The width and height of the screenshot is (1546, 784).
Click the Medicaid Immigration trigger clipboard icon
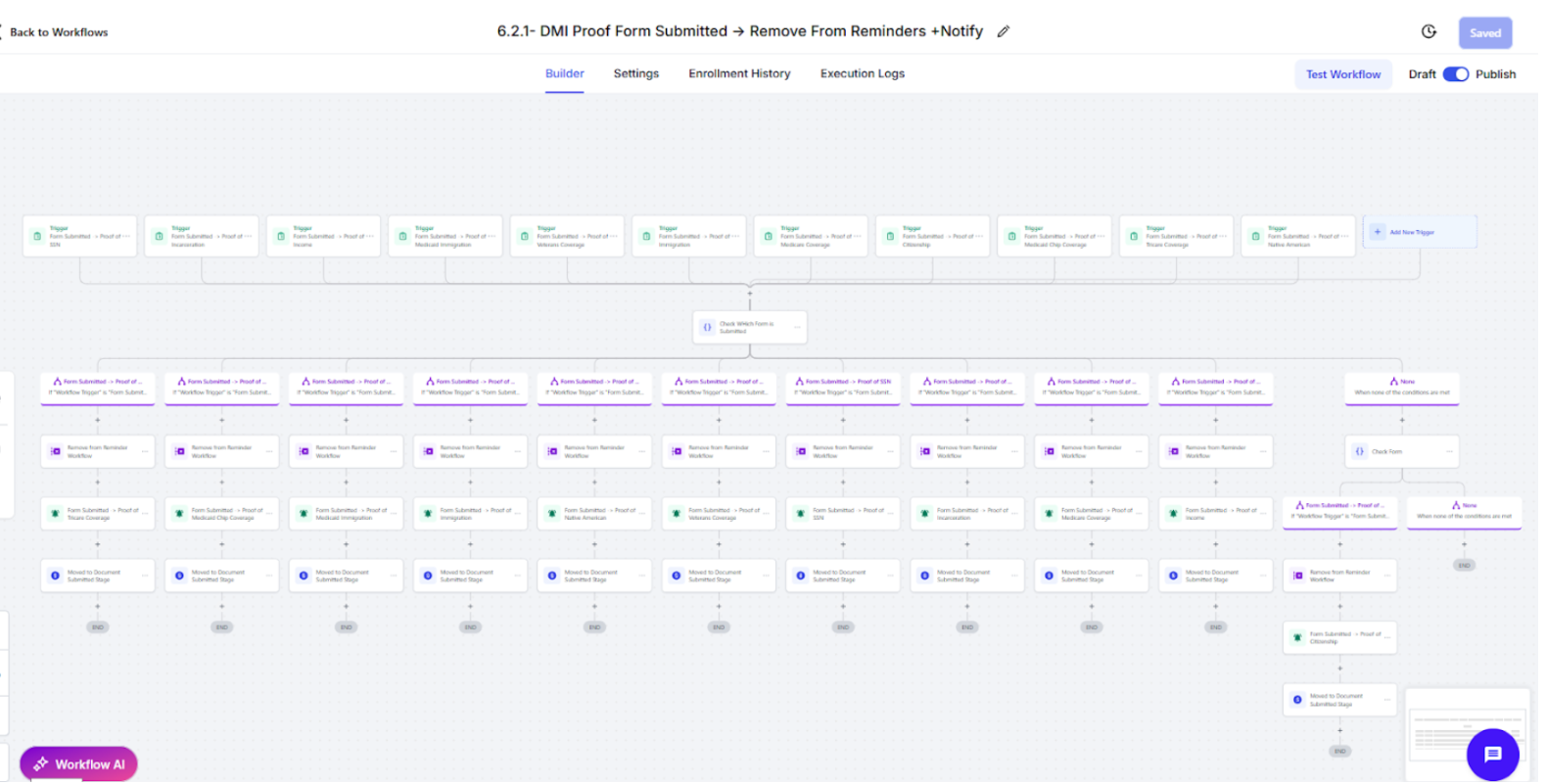[x=403, y=237]
